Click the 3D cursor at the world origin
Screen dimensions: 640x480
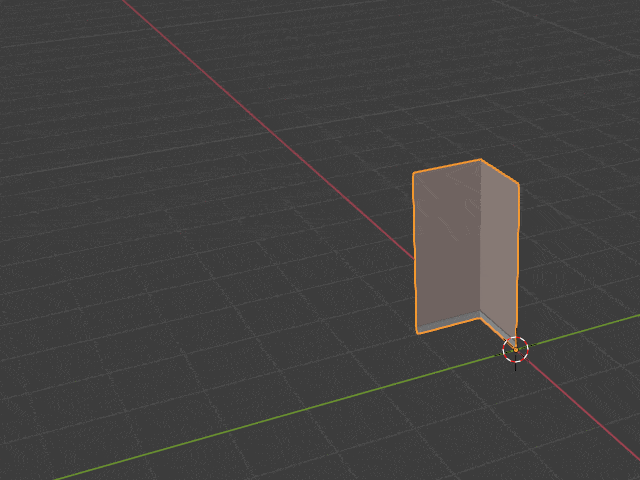click(x=516, y=350)
